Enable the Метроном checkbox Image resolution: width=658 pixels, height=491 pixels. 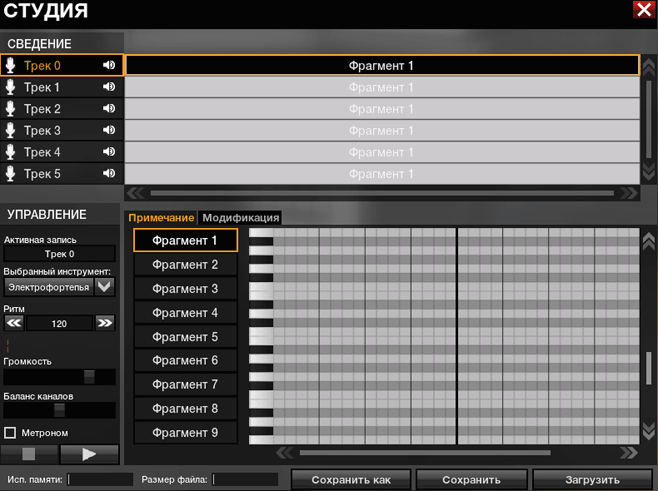pyautogui.click(x=10, y=433)
